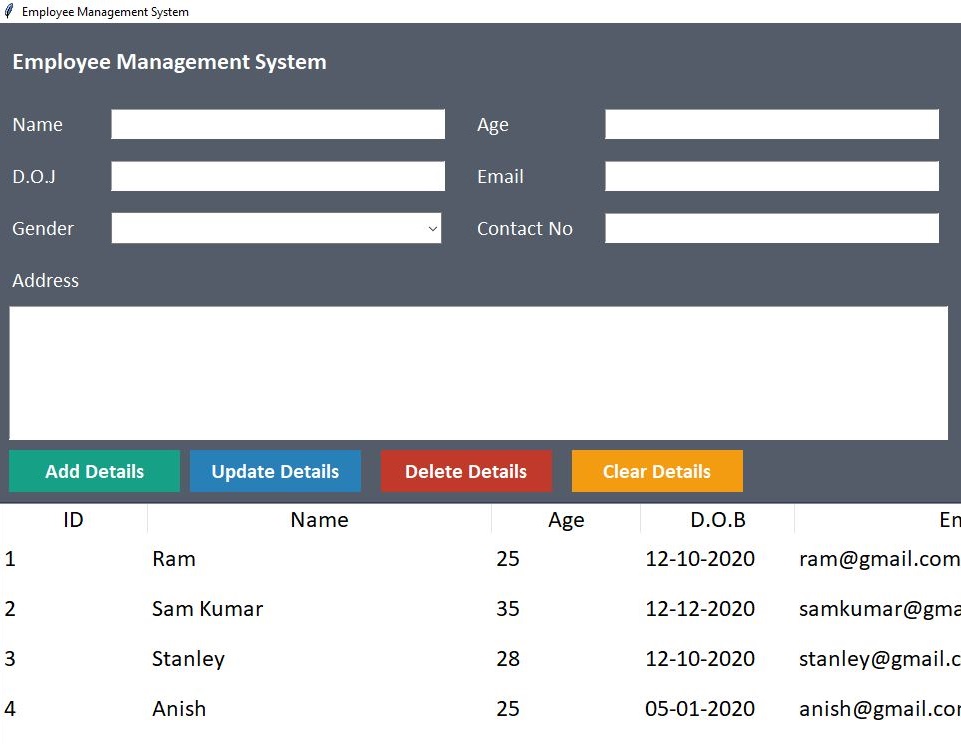The width and height of the screenshot is (961, 744).
Task: Click the Update Details button
Action: [x=275, y=471]
